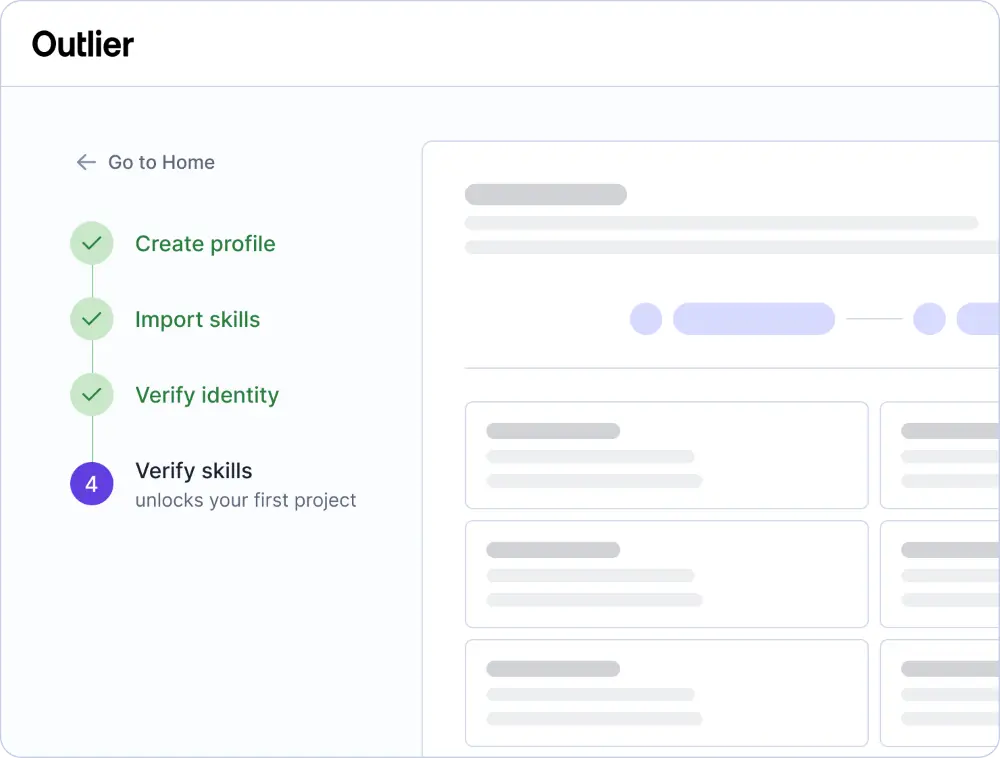Click the Outlier logo
The image size is (1000, 758).
point(83,44)
